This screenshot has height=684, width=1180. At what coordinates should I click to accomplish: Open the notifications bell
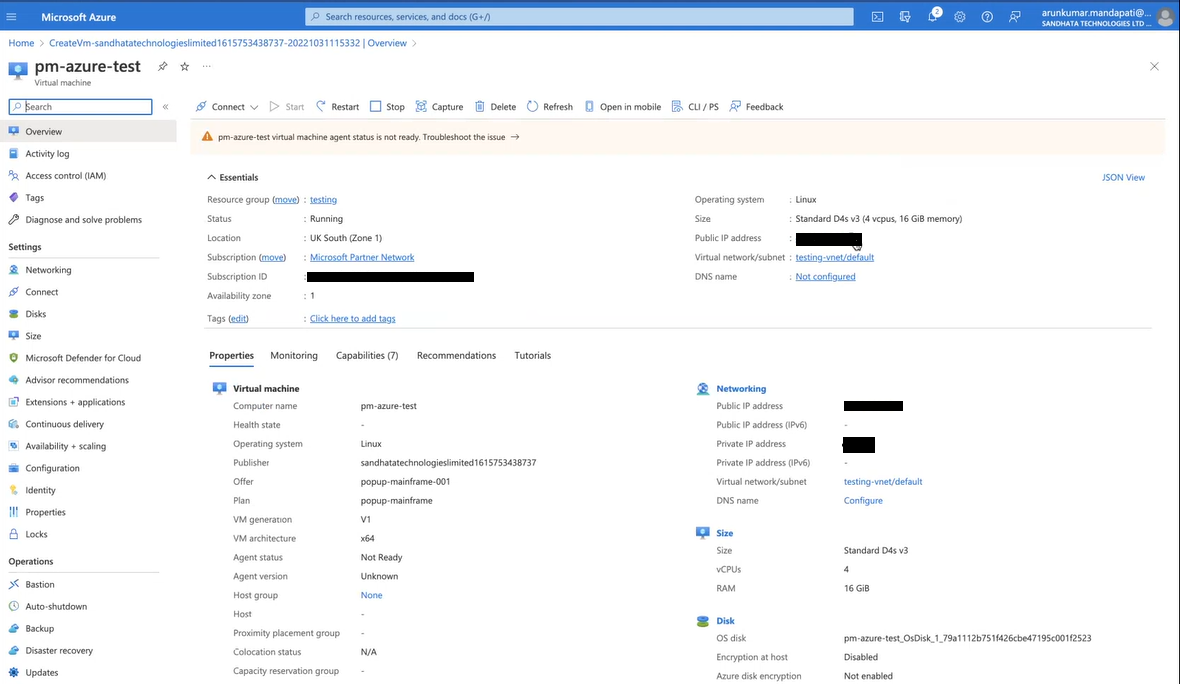pos(933,17)
